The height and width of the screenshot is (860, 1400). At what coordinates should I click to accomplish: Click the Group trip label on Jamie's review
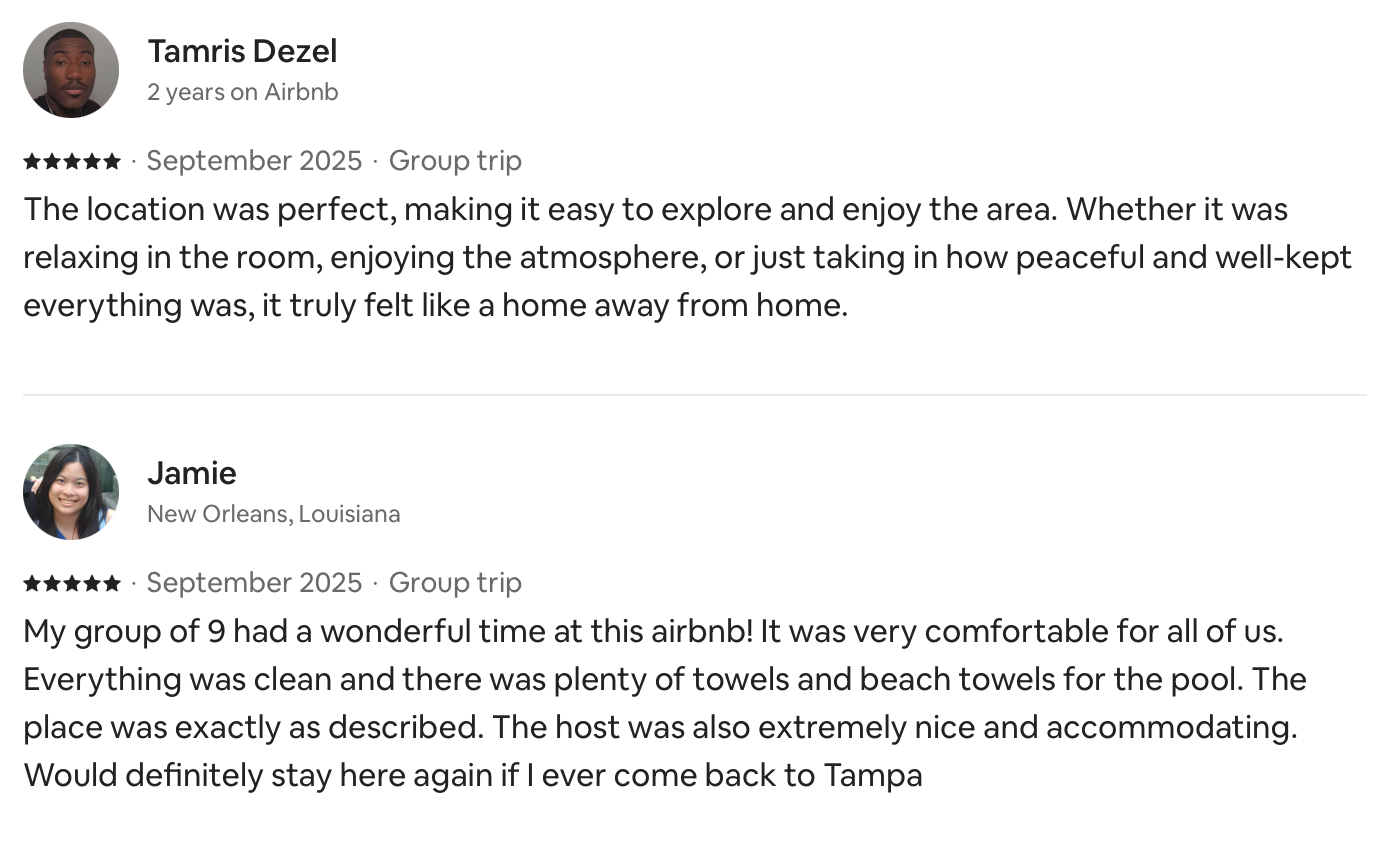click(455, 583)
